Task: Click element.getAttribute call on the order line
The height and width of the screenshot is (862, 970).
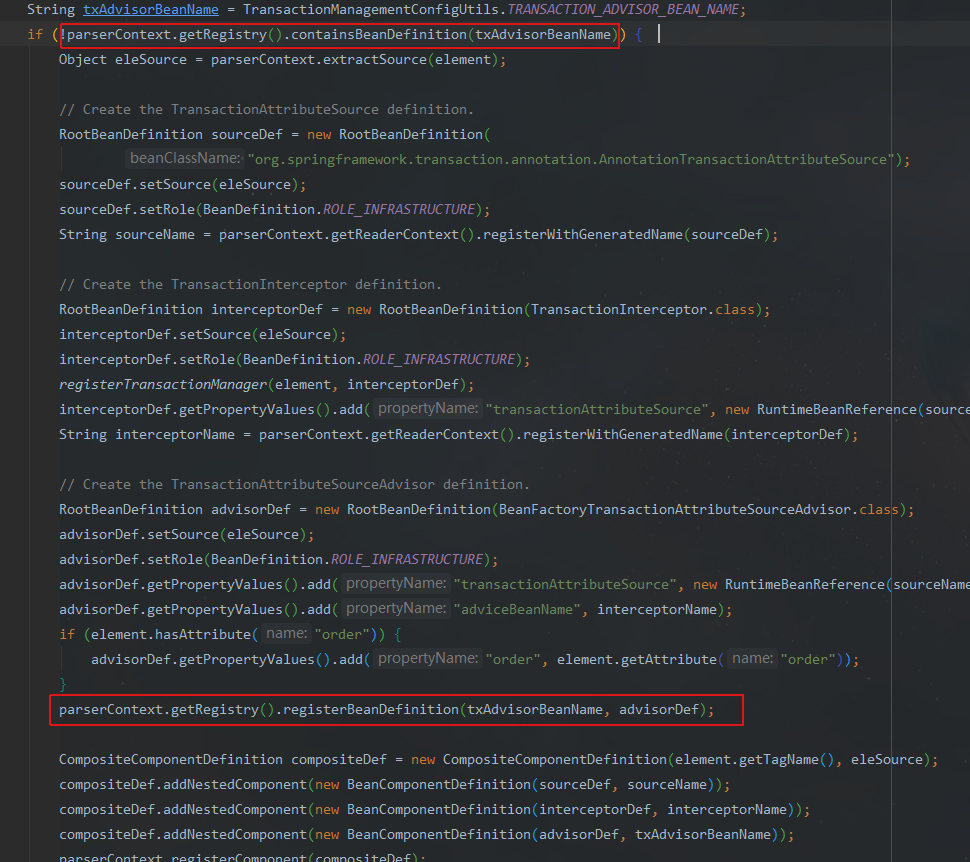Action: 637,660
